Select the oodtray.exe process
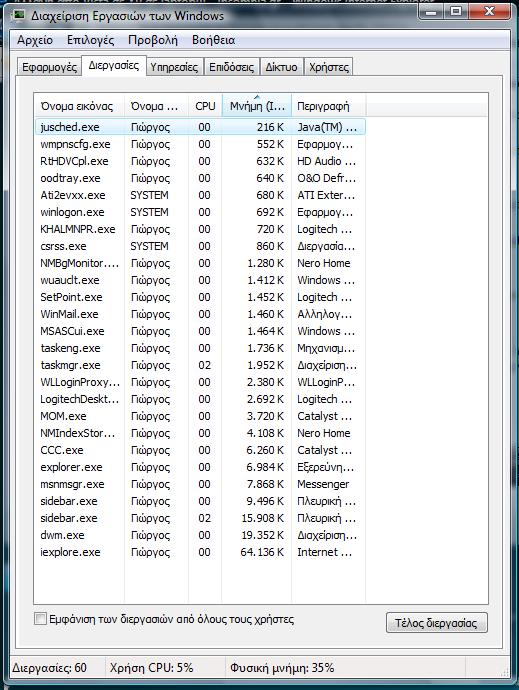Screen dimensions: 519x690 [x=200, y=178]
